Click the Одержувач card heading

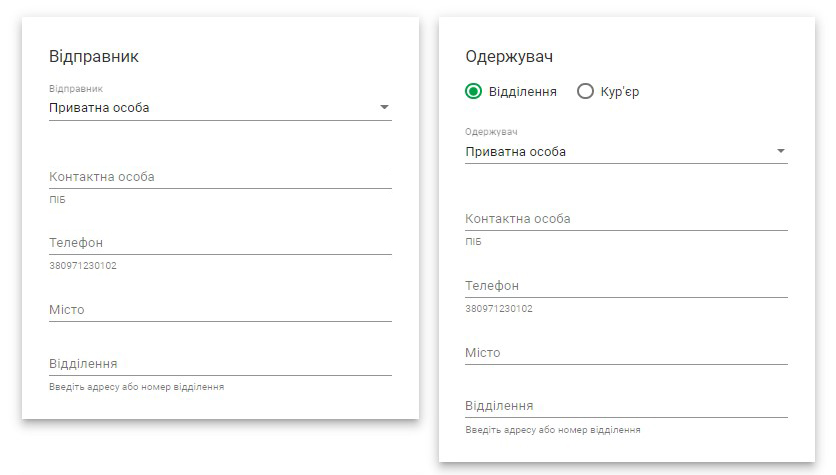click(x=509, y=57)
